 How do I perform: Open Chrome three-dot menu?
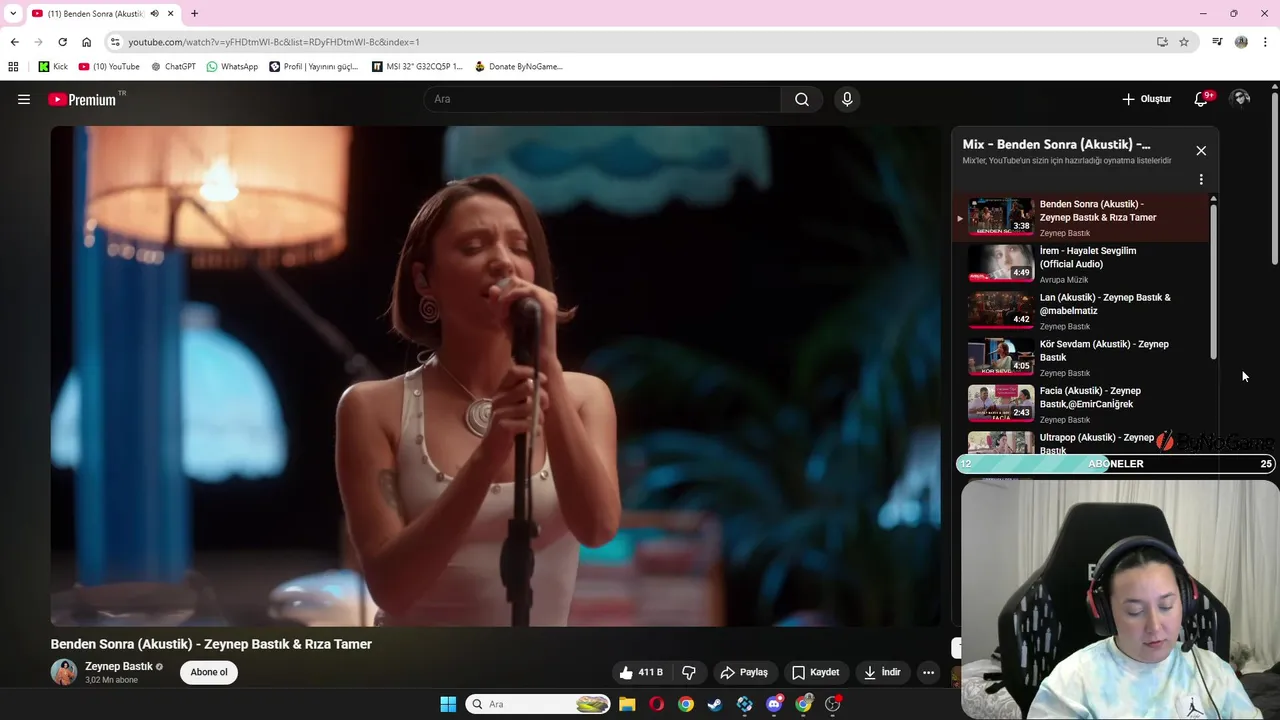[x=1266, y=42]
